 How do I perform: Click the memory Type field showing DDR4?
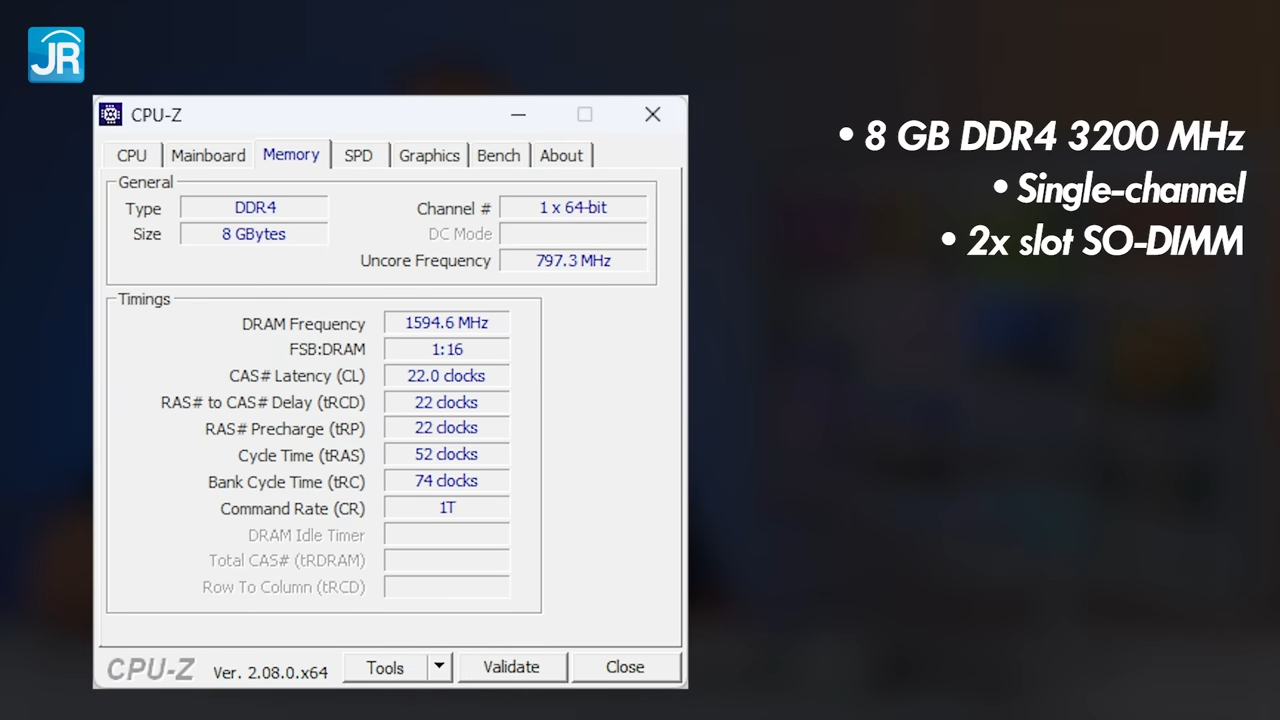click(254, 208)
